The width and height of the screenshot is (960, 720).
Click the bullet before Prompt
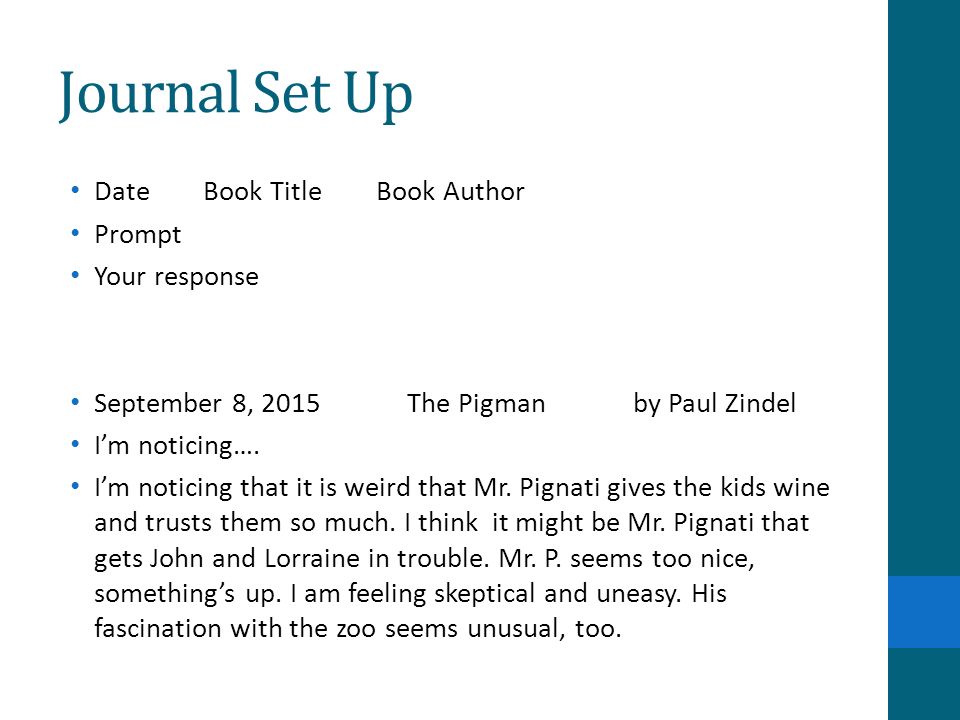click(75, 233)
